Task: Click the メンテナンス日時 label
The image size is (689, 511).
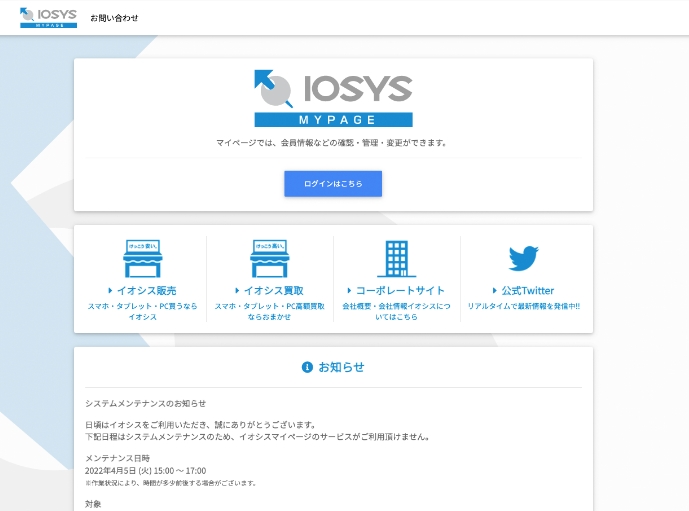Action: click(117, 458)
